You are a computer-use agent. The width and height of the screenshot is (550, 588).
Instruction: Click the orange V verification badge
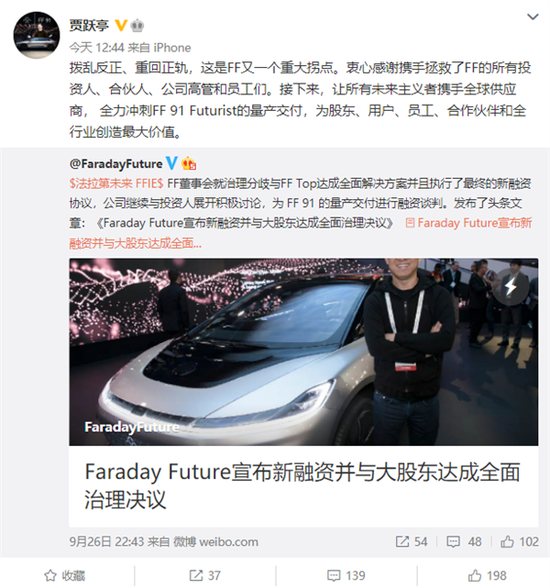pyautogui.click(x=120, y=26)
